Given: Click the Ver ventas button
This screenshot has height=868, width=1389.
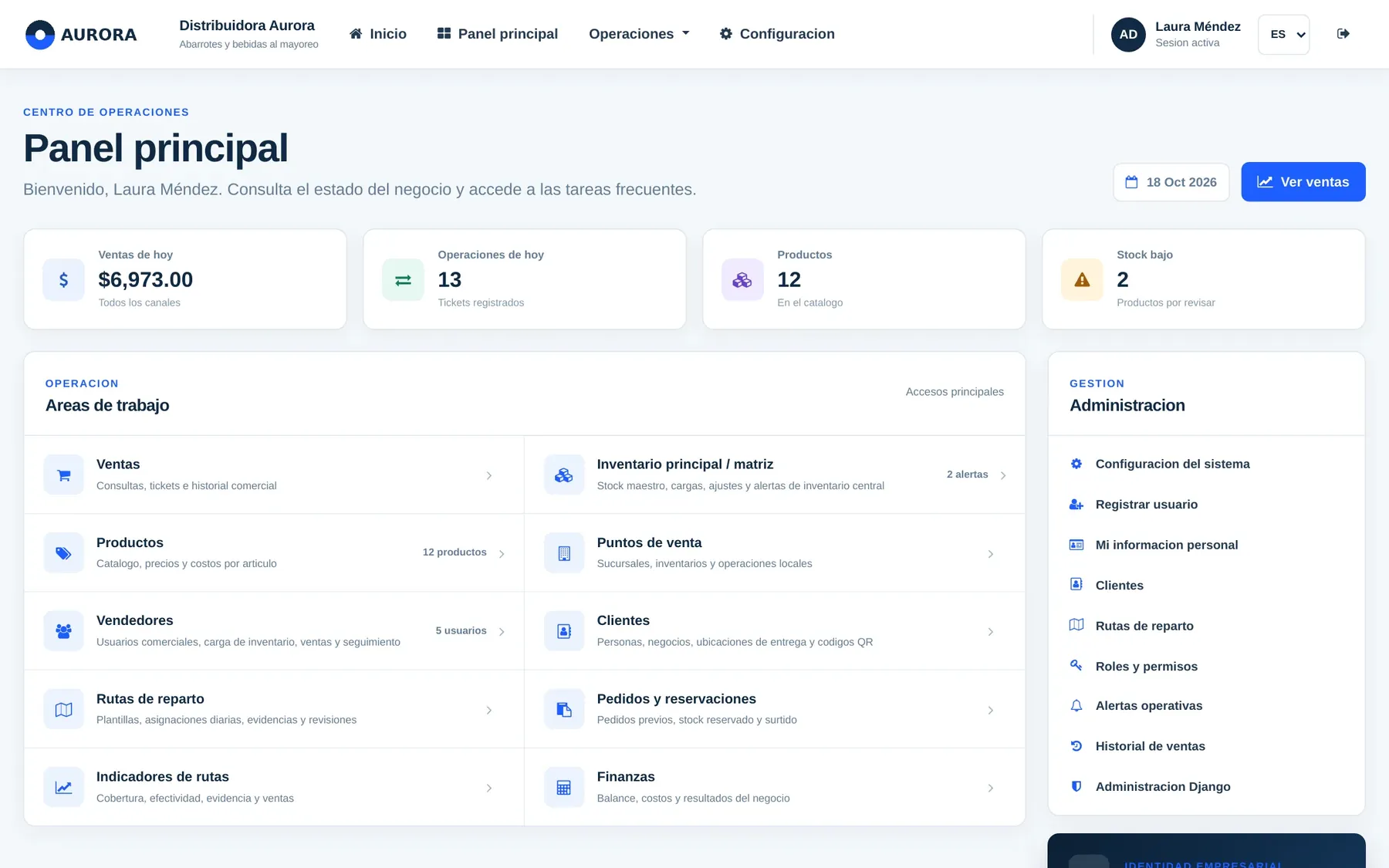Looking at the screenshot, I should [1303, 182].
